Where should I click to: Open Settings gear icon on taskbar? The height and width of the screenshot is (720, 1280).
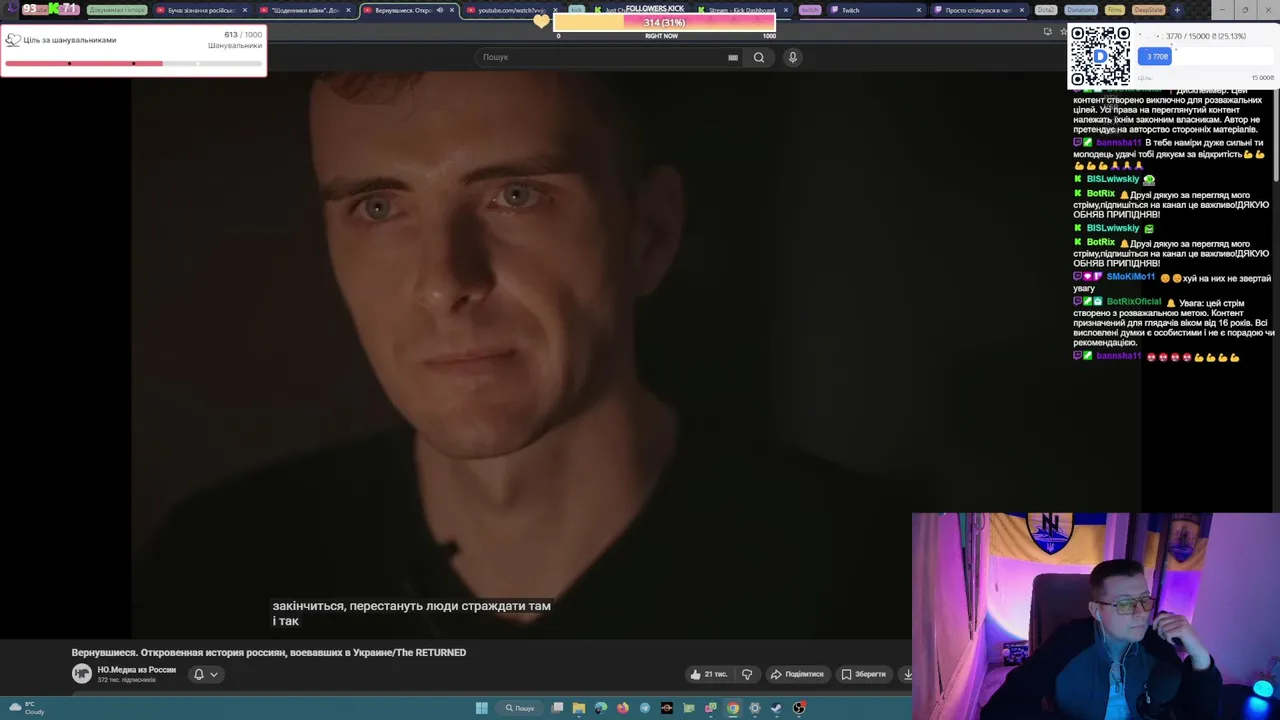pyautogui.click(x=755, y=708)
